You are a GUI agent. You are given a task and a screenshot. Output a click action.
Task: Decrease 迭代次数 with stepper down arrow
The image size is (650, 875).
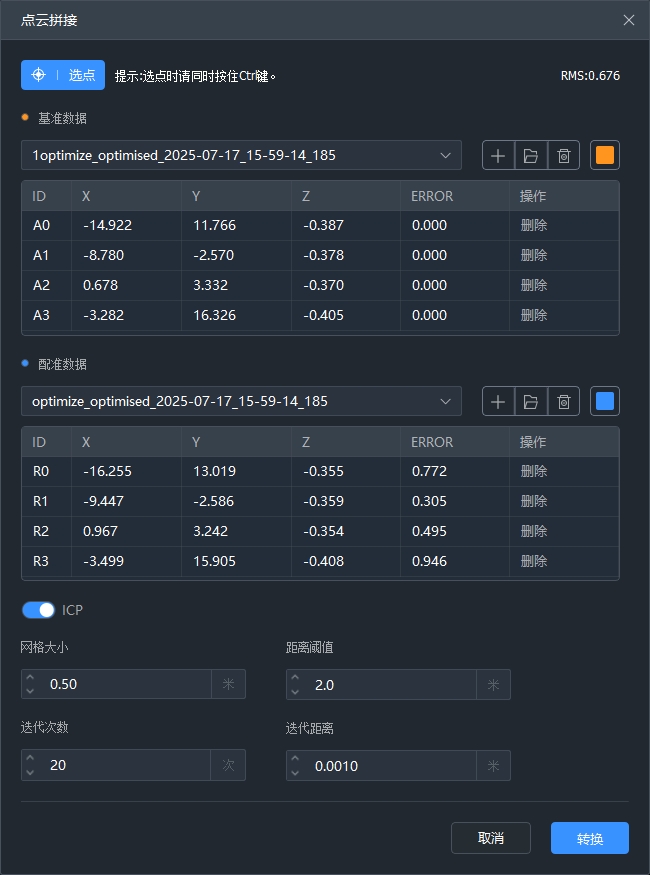point(30,772)
